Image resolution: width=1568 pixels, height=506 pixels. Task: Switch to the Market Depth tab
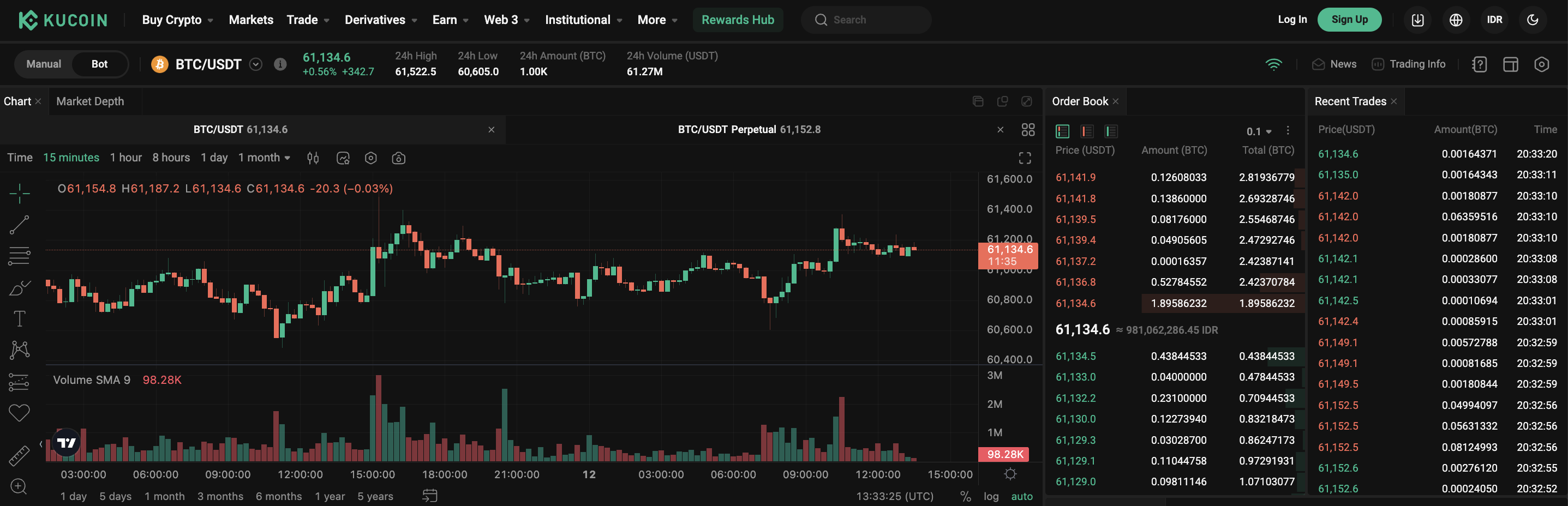click(x=90, y=101)
